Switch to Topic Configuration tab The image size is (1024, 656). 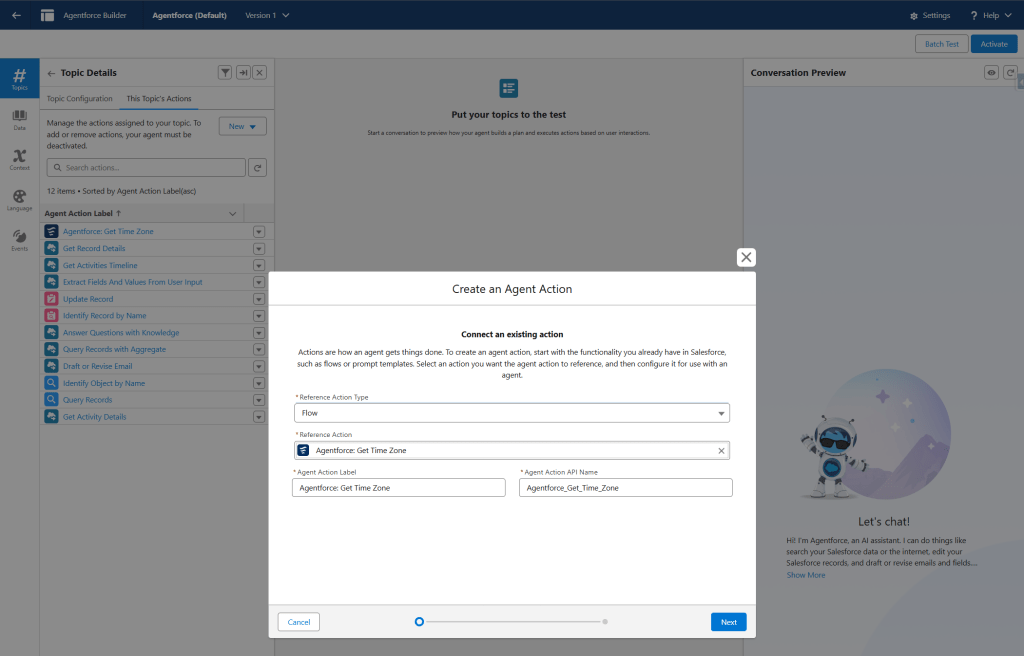[x=79, y=99]
